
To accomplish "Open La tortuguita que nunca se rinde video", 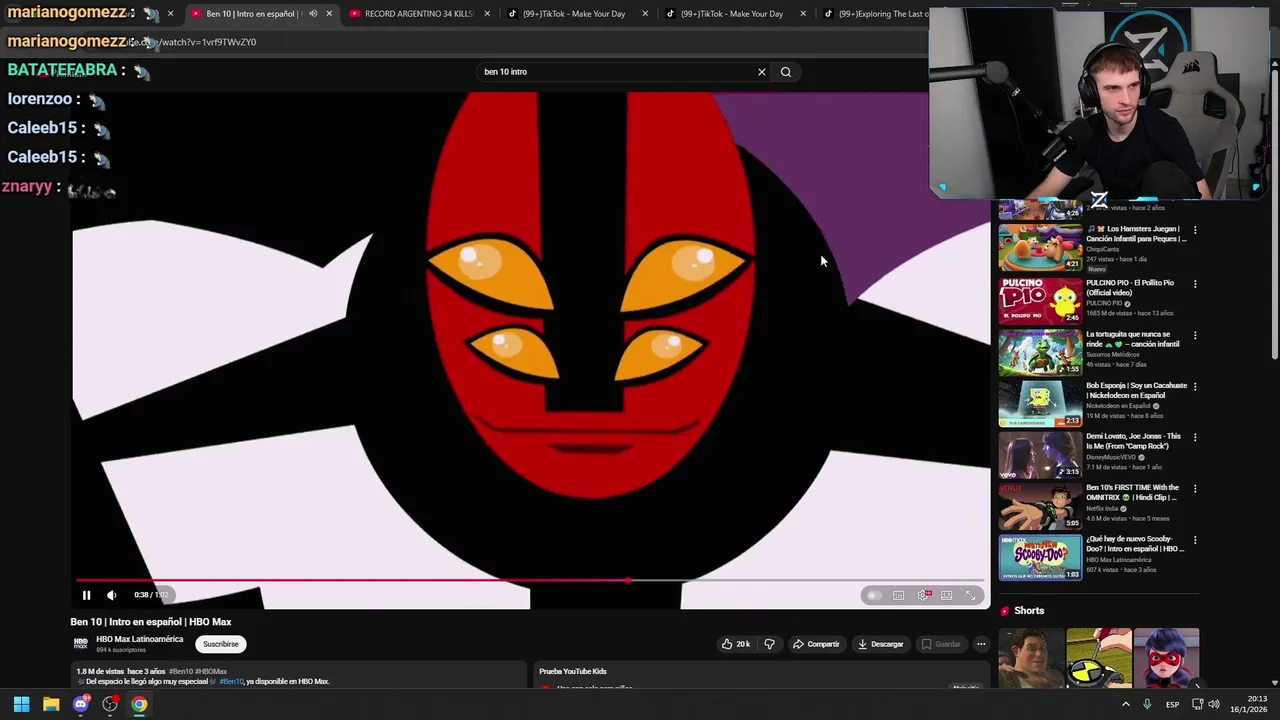I will click(1040, 352).
